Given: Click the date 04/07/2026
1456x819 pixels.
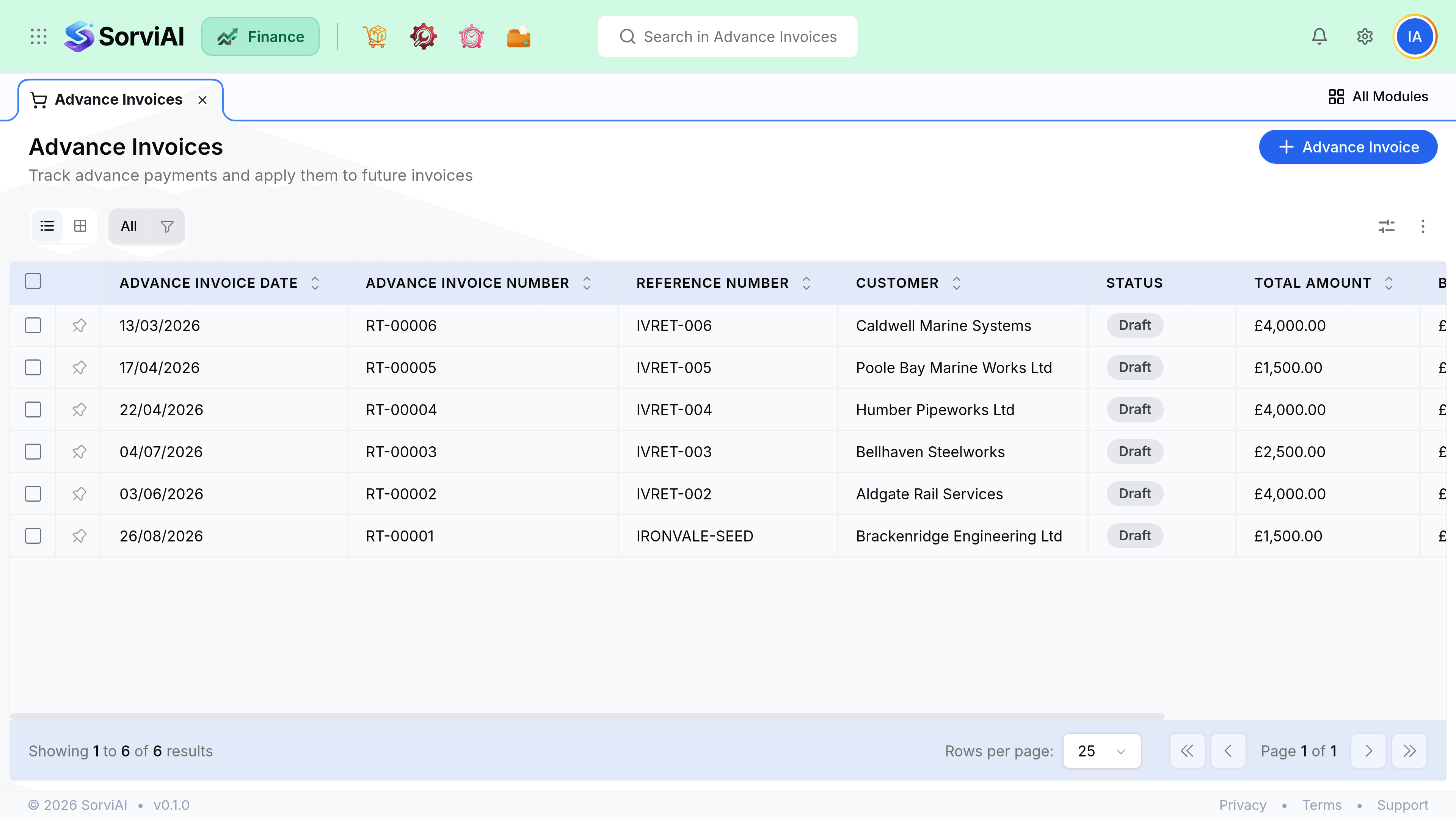Looking at the screenshot, I should point(161,452).
